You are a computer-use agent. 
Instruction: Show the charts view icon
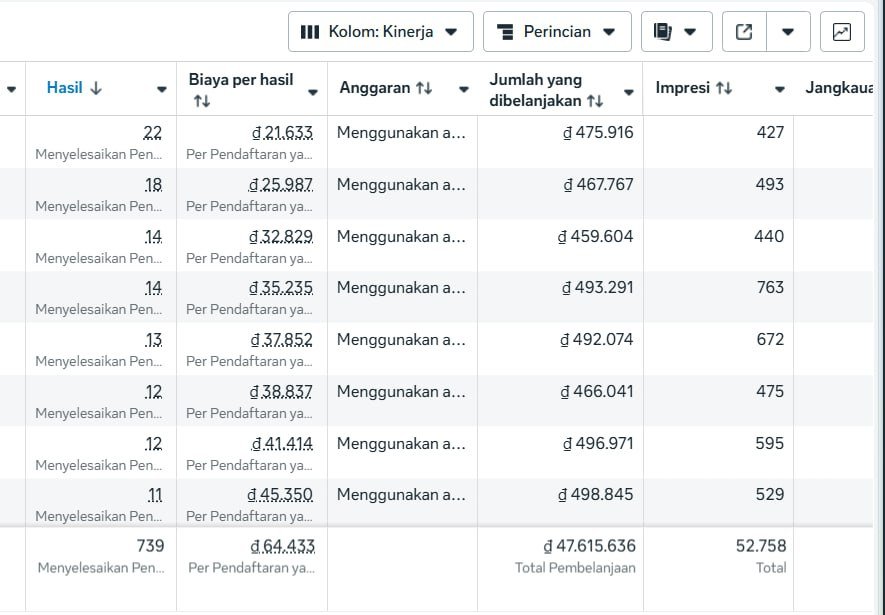pos(842,32)
